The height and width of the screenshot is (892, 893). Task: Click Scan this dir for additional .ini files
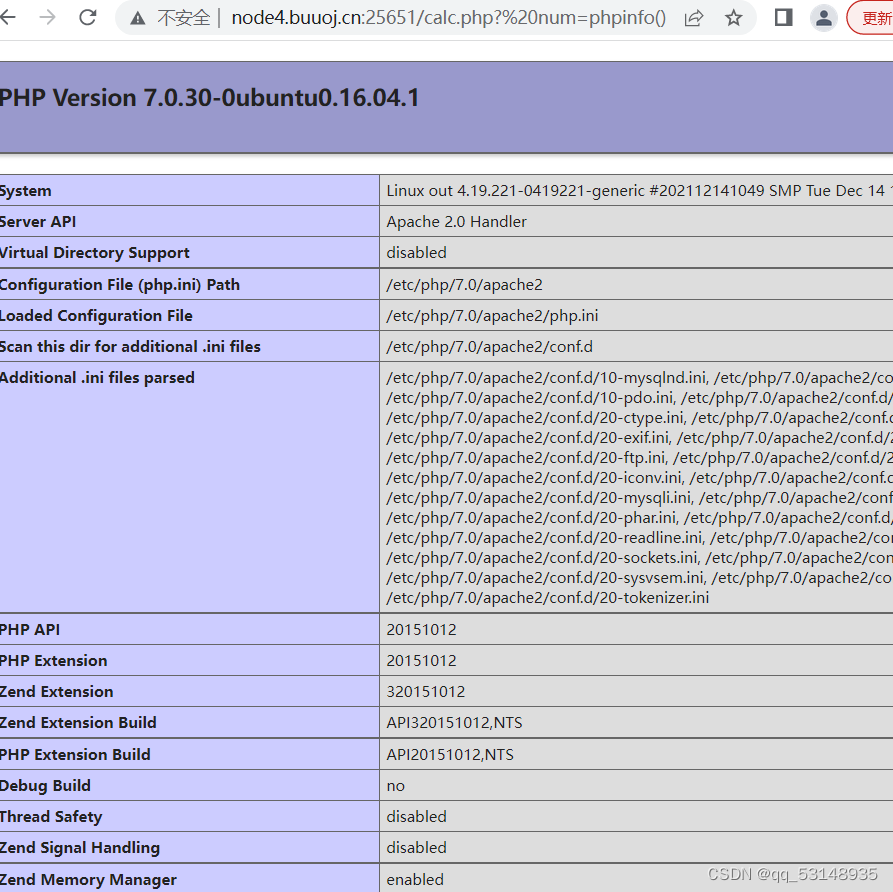pyautogui.click(x=130, y=346)
